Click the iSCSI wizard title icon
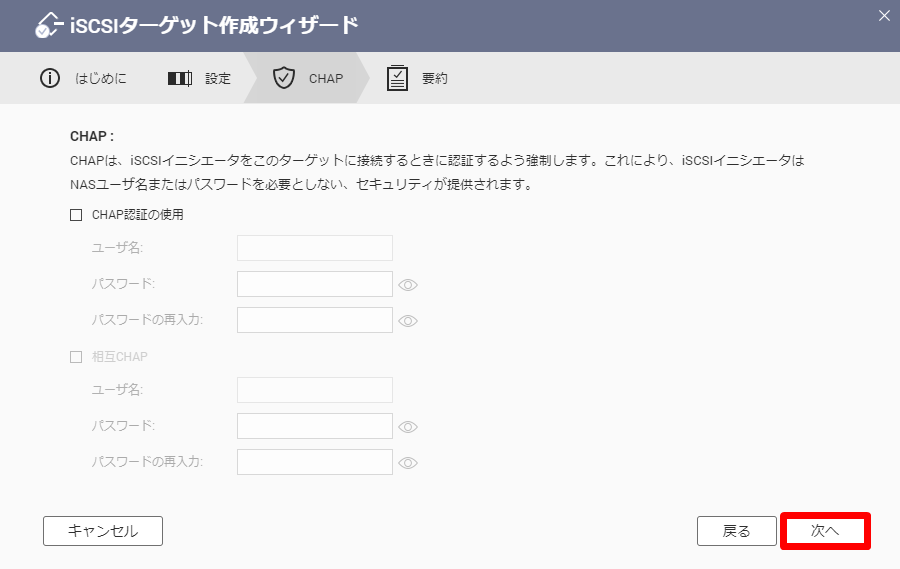 48,25
